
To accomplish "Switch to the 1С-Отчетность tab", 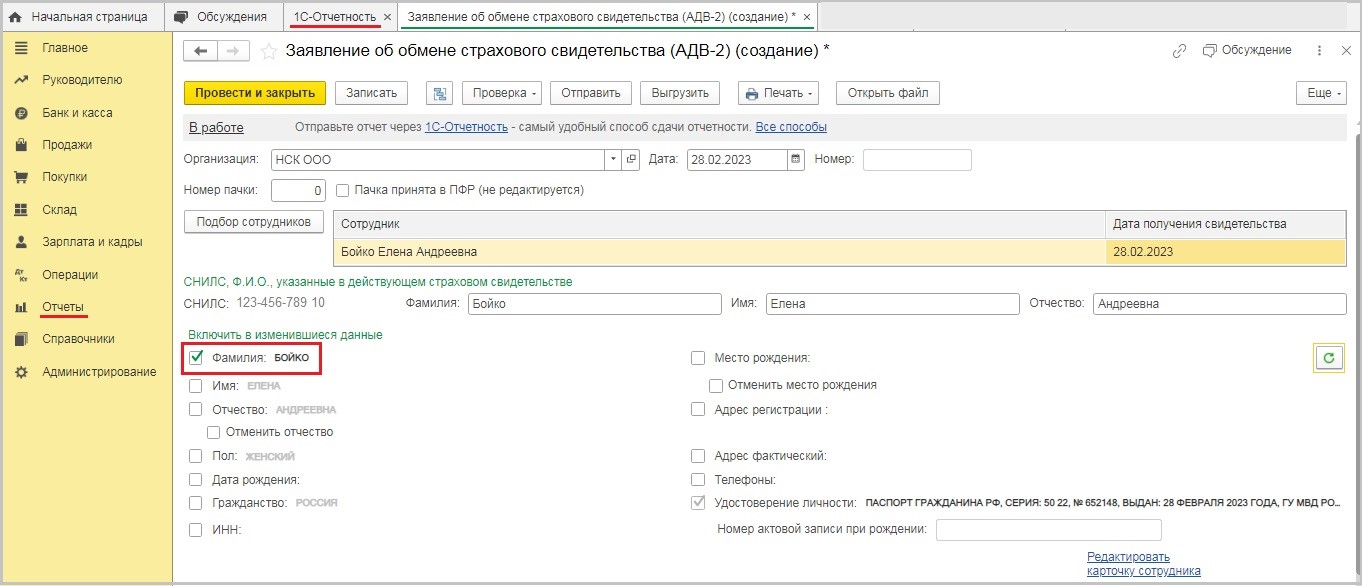I will (335, 17).
